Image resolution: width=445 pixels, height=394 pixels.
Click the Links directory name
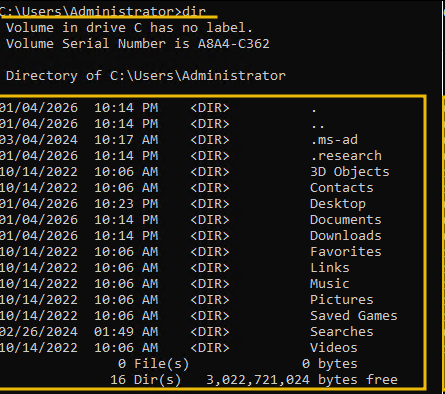(330, 268)
